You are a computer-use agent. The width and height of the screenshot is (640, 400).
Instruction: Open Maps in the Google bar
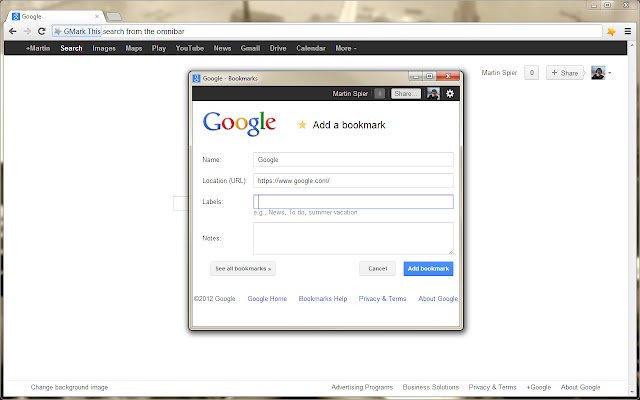point(134,48)
